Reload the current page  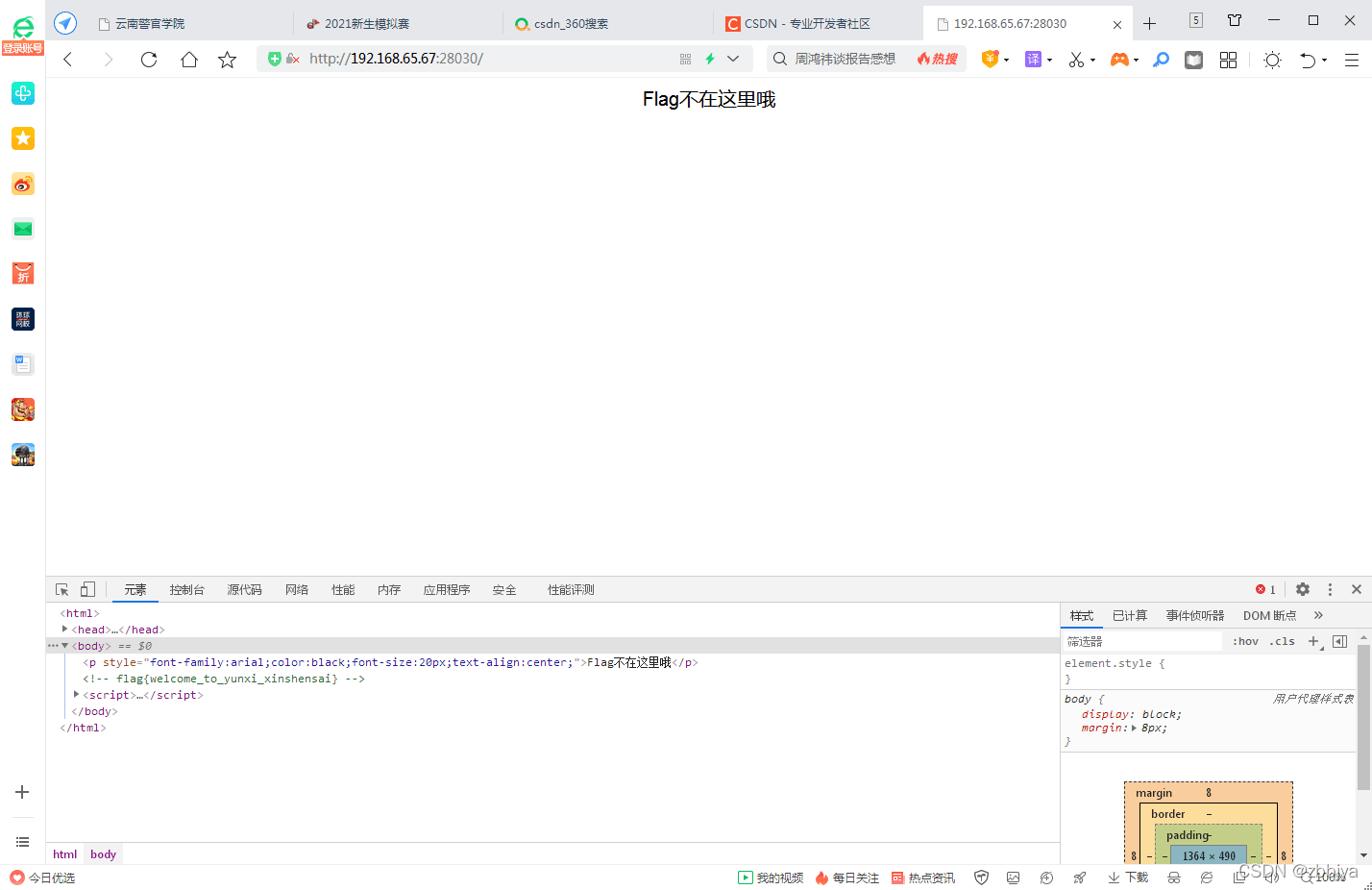point(148,60)
